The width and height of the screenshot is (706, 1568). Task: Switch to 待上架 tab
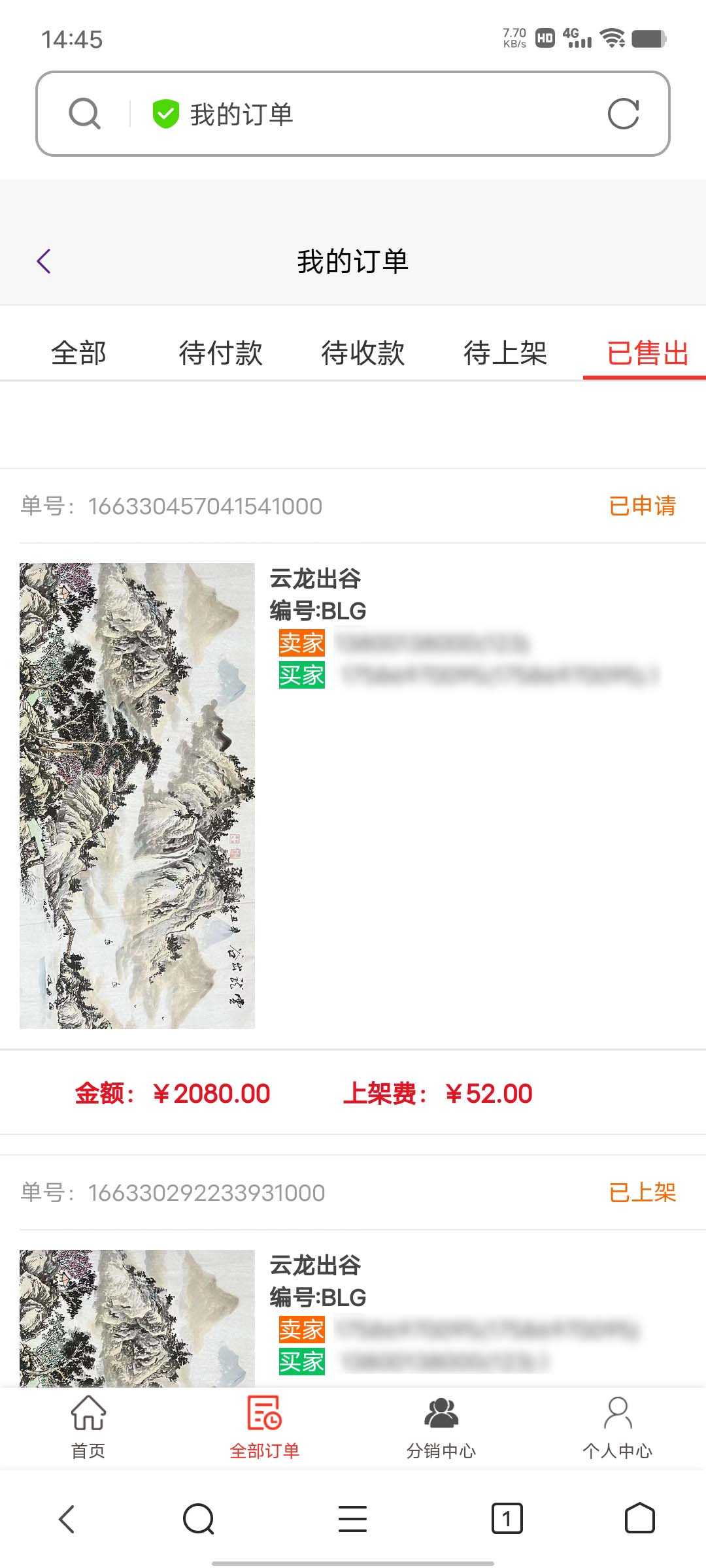[505, 353]
